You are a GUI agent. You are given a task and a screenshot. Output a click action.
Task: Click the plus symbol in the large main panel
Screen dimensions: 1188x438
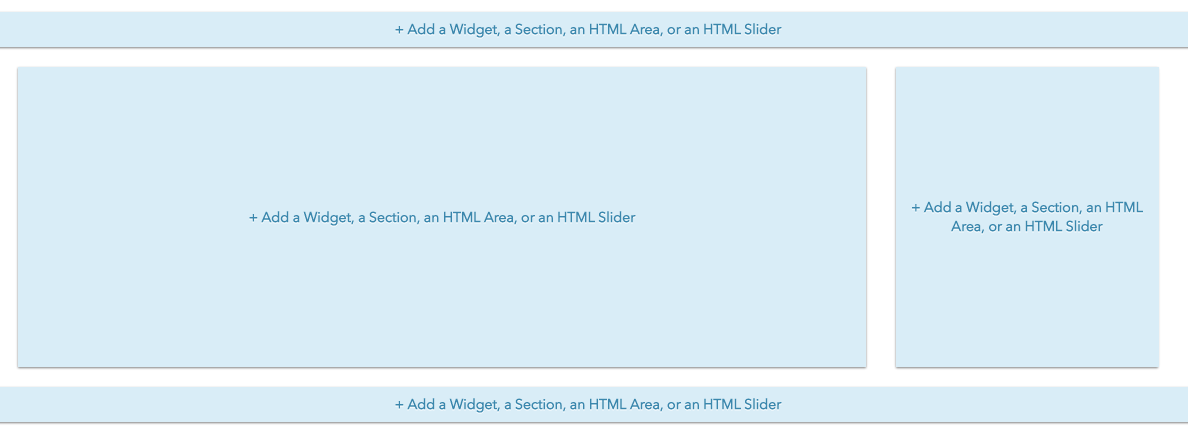253,218
